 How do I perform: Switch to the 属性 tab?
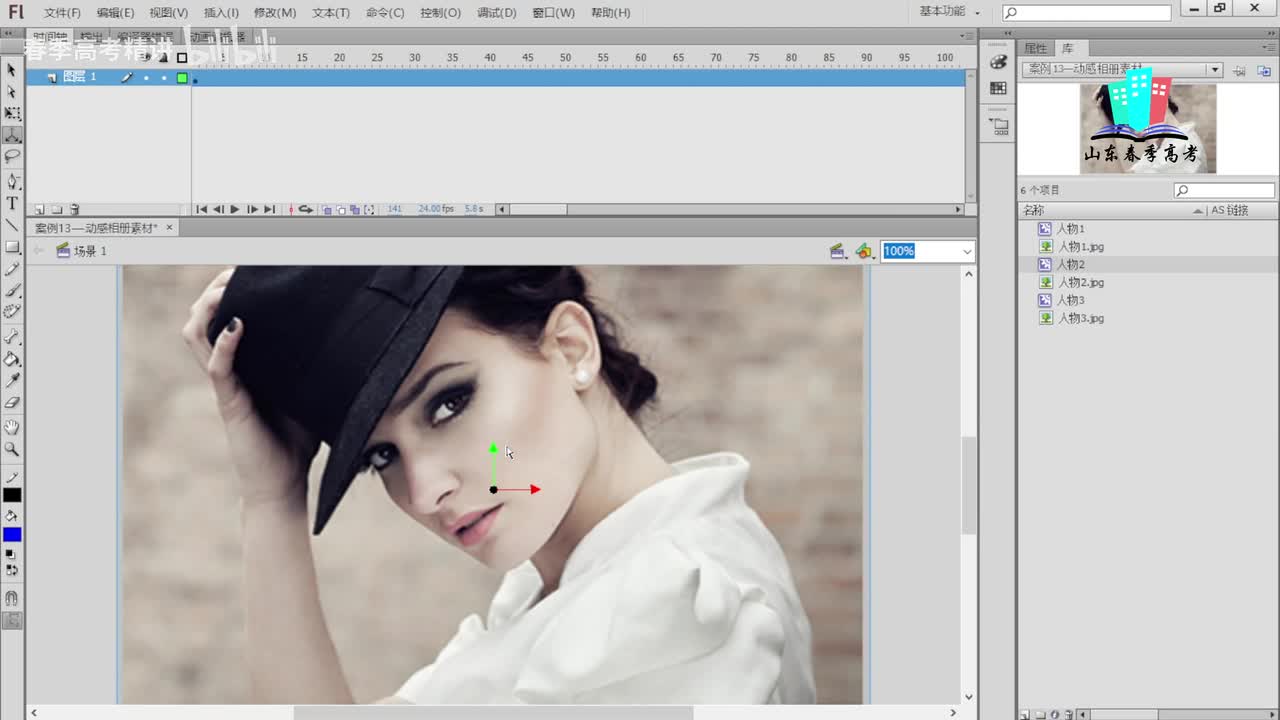[1035, 48]
